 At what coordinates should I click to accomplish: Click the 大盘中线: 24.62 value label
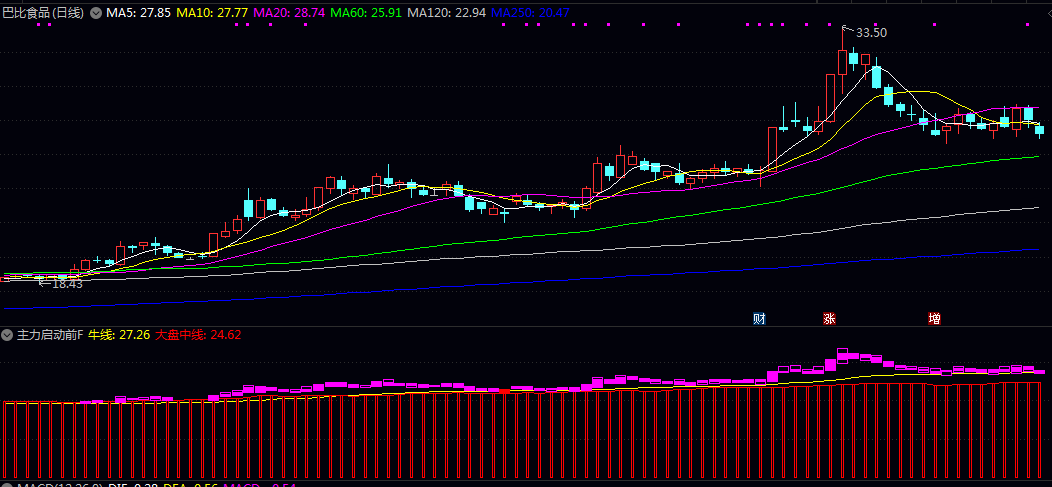tap(199, 334)
